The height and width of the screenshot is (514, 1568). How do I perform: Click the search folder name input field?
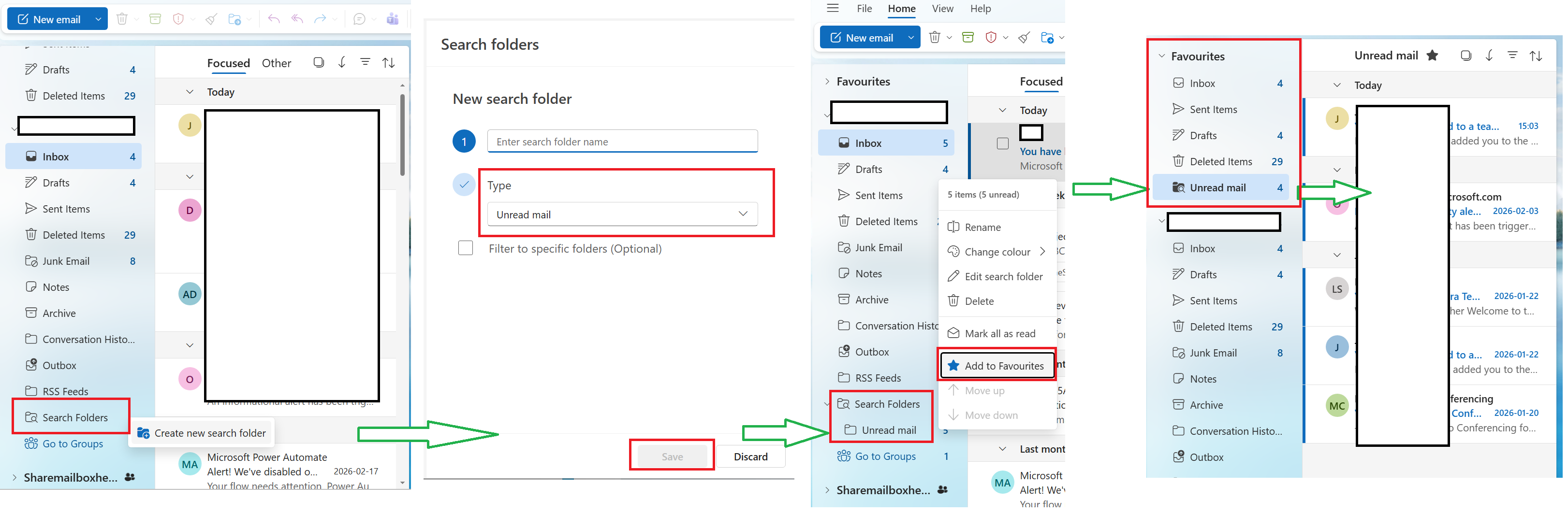(x=622, y=141)
